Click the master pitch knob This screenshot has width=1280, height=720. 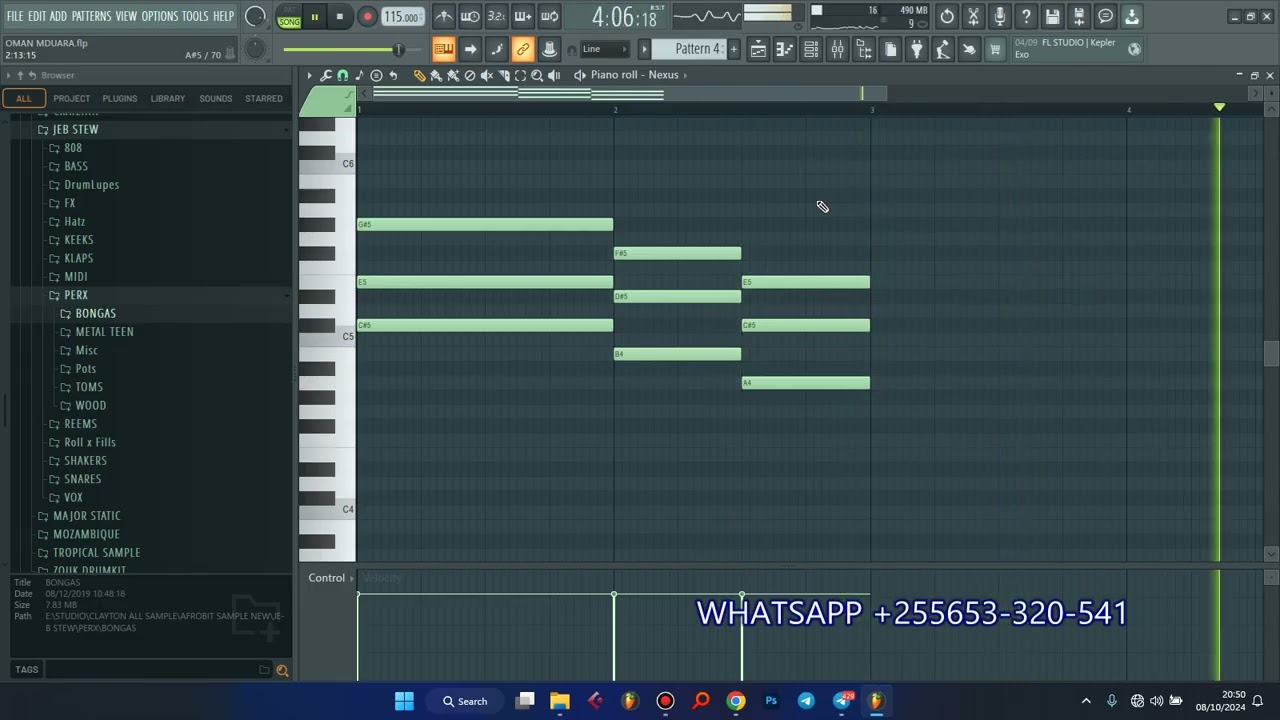[255, 49]
